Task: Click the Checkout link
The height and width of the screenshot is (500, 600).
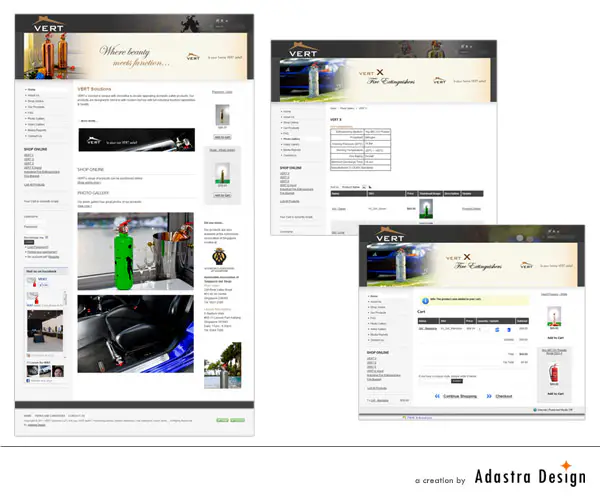Action: pos(504,396)
